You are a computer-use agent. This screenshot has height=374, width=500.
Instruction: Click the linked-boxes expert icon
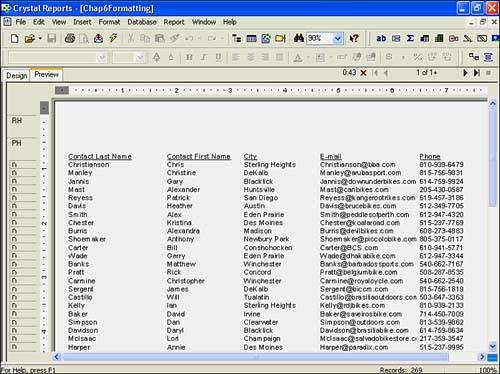pos(474,57)
